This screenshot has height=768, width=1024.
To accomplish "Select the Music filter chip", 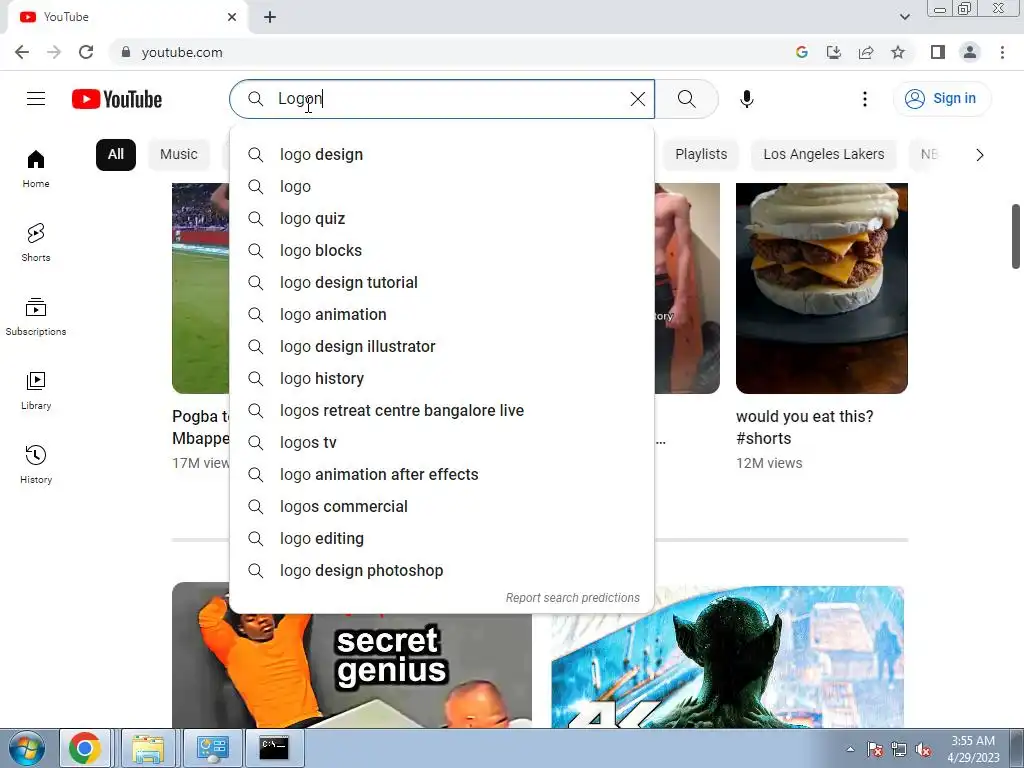I will pos(178,155).
